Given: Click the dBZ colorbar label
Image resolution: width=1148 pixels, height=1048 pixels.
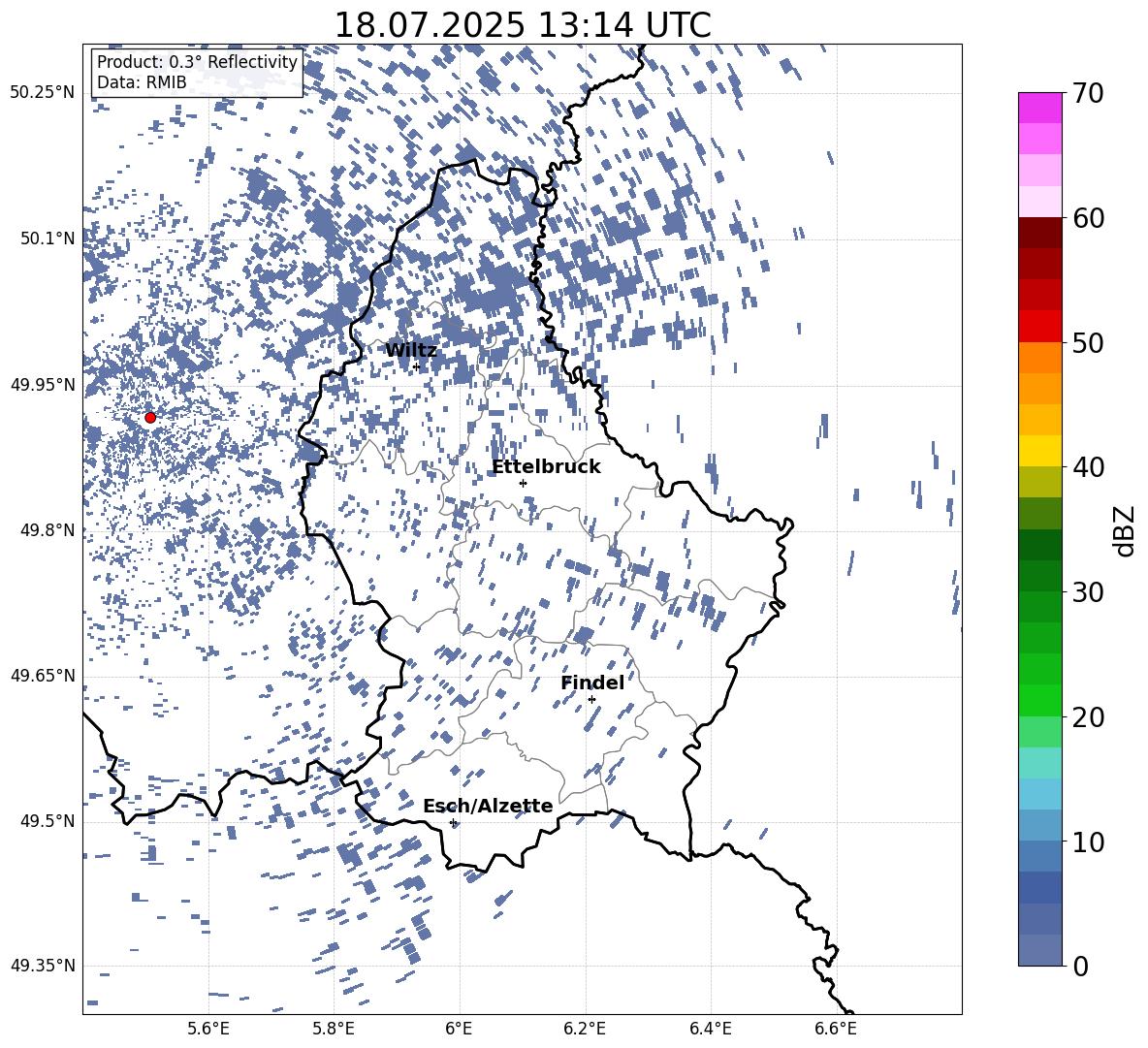Looking at the screenshot, I should pyautogui.click(x=1126, y=530).
